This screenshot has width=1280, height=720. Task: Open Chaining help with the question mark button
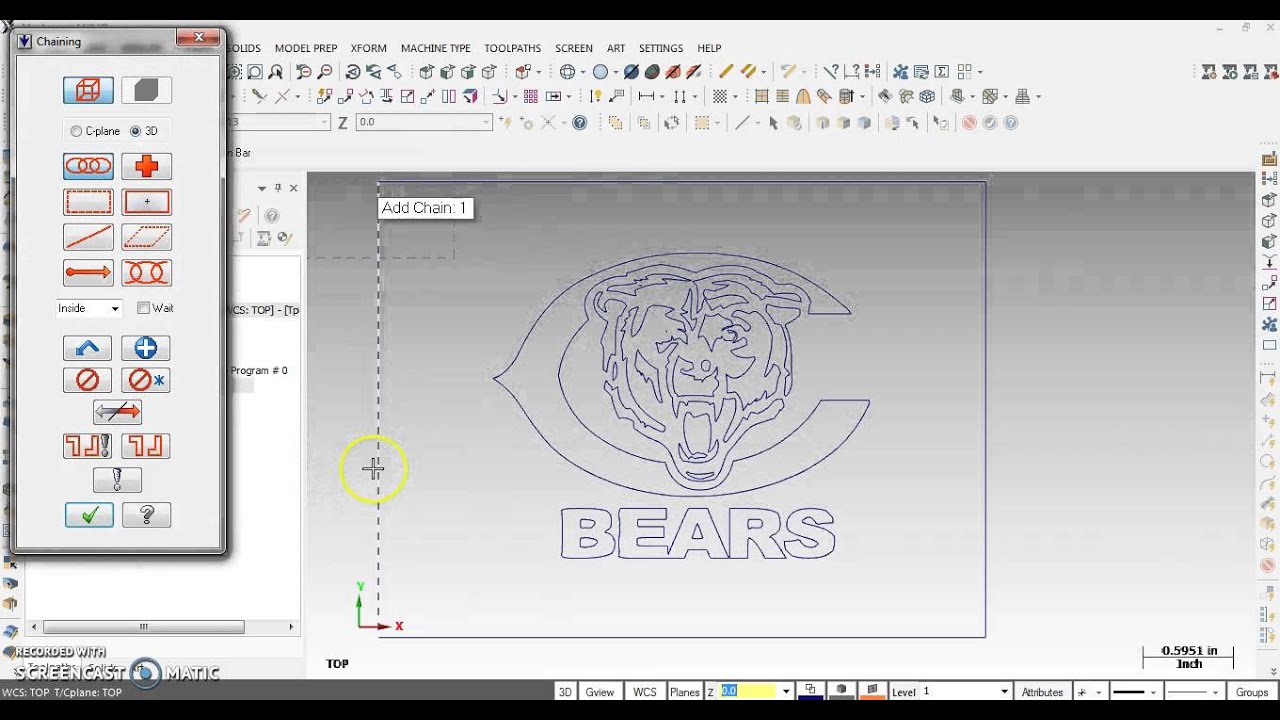146,515
